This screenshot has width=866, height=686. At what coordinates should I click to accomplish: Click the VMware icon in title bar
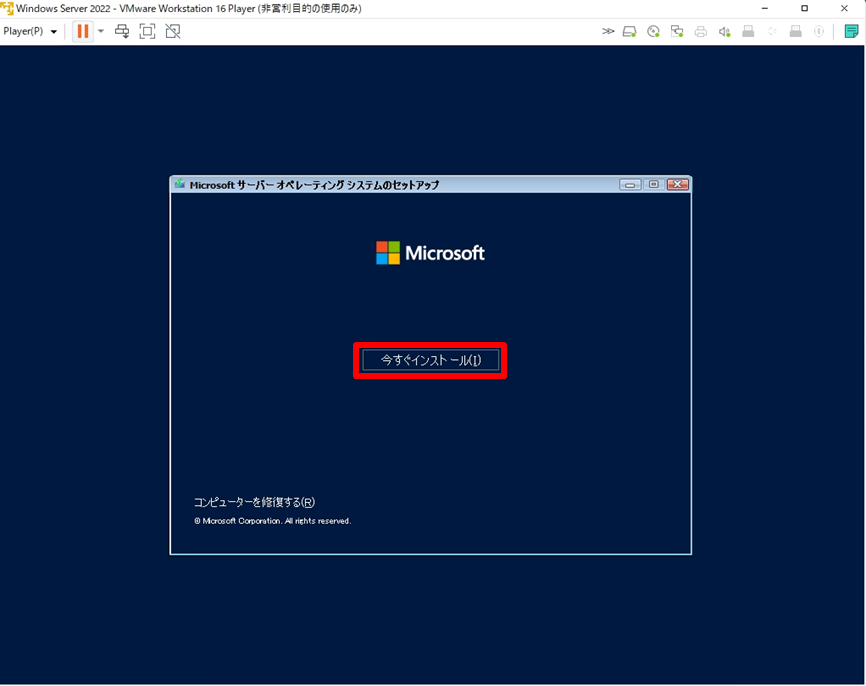(x=7, y=8)
